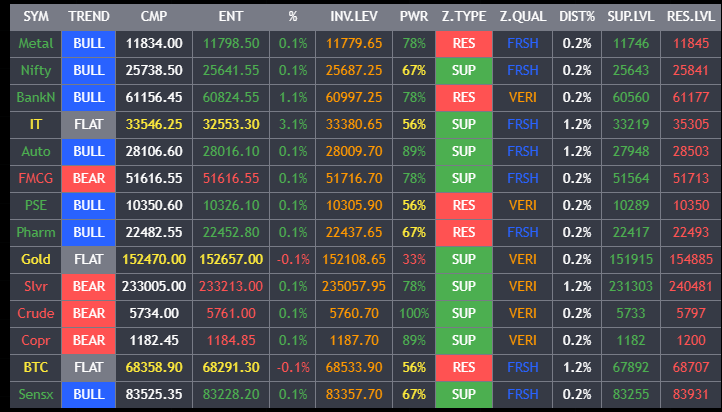Click the CMP value 25738.50
The height and width of the screenshot is (412, 722).
[154, 70]
